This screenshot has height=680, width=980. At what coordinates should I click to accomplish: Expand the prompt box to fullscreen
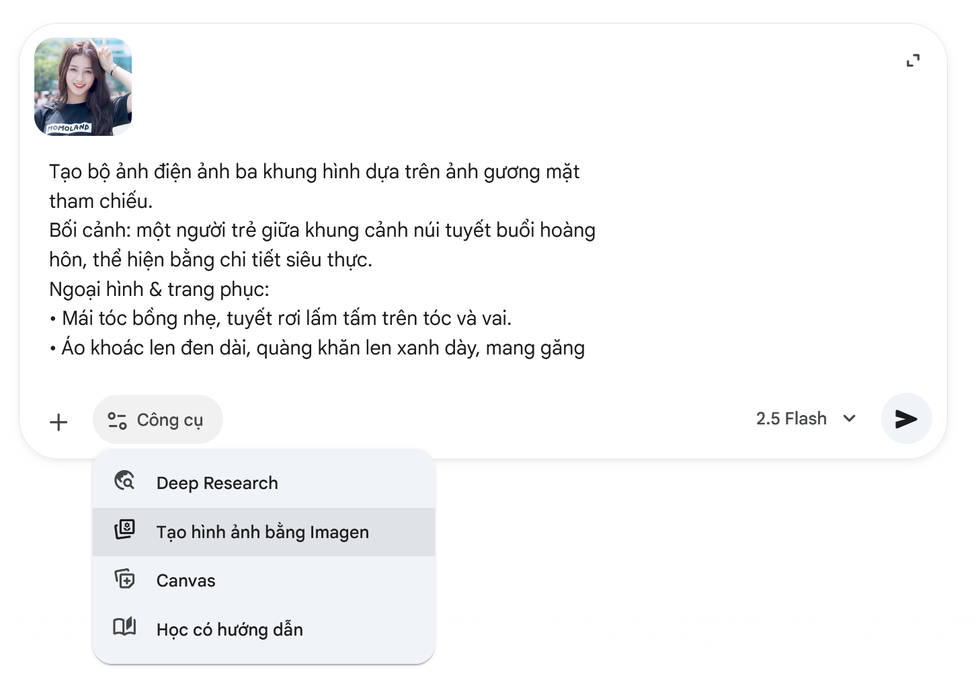point(912,62)
